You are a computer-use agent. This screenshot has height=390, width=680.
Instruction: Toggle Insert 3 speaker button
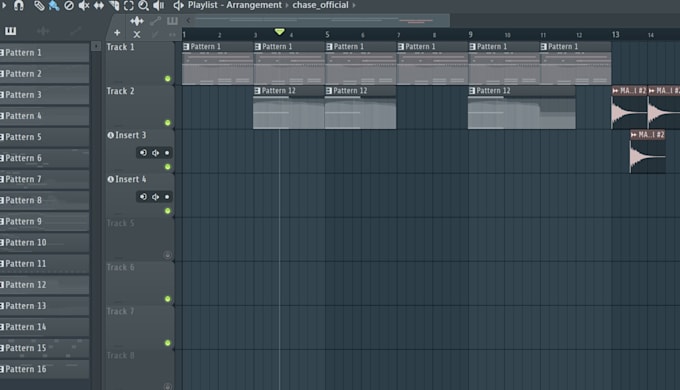click(155, 153)
